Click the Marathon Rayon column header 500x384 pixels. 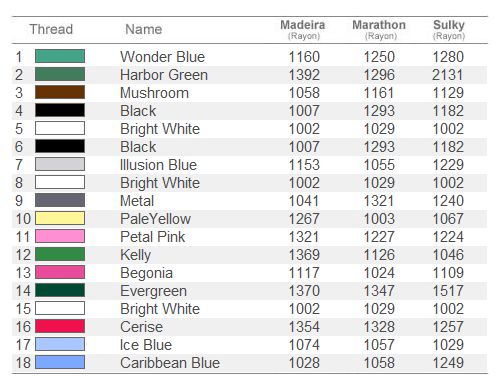(x=379, y=30)
